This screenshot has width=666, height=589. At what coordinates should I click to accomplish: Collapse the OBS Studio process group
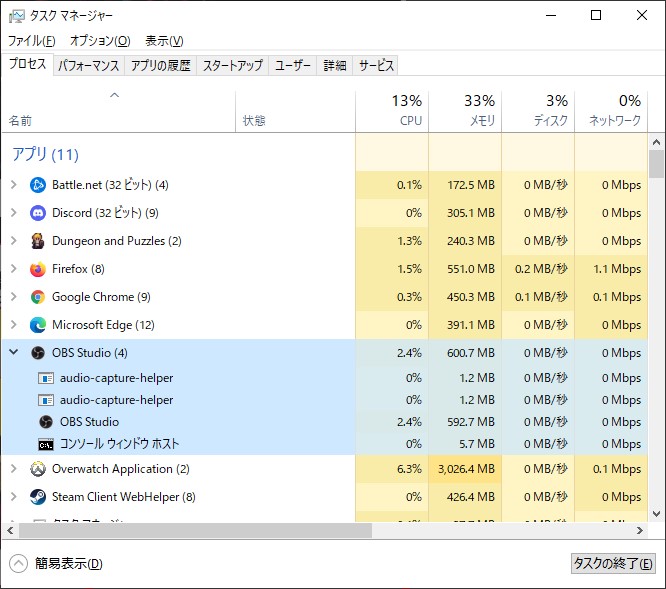(x=14, y=352)
